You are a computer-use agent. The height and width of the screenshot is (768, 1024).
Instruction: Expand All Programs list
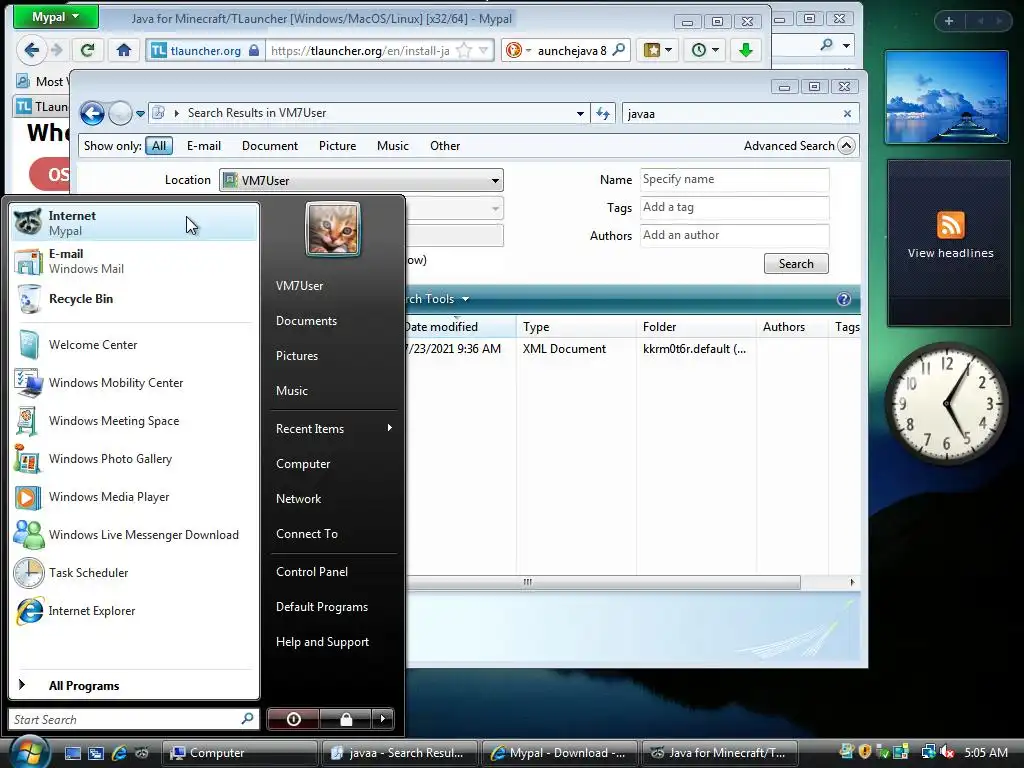[134, 685]
